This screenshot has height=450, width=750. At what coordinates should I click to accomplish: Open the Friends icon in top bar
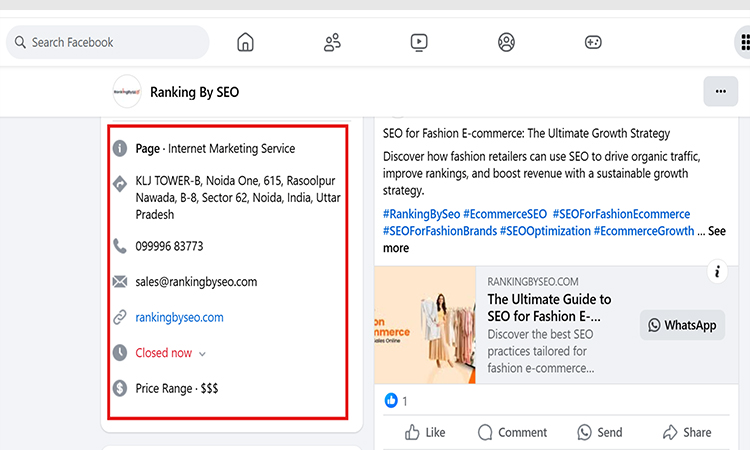coord(332,42)
